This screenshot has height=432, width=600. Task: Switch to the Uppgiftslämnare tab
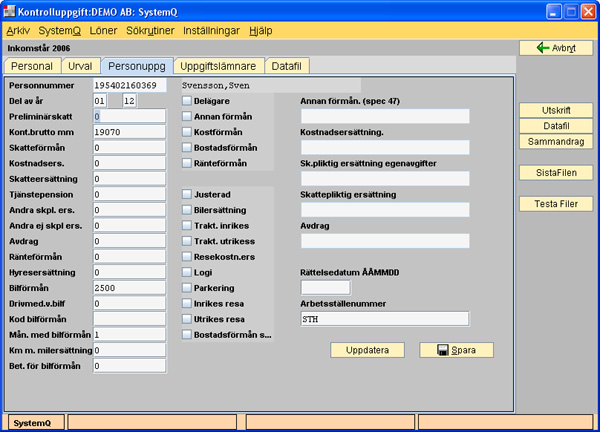coord(218,66)
